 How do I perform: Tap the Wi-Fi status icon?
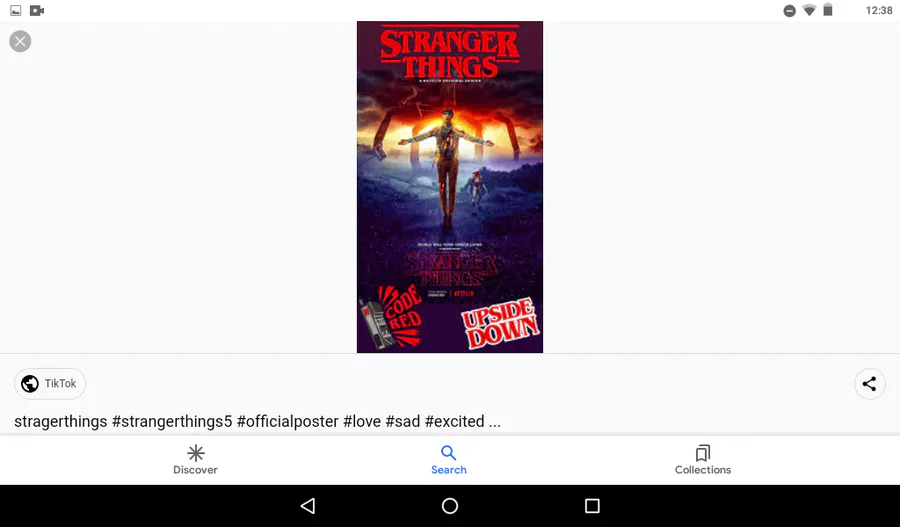(809, 10)
